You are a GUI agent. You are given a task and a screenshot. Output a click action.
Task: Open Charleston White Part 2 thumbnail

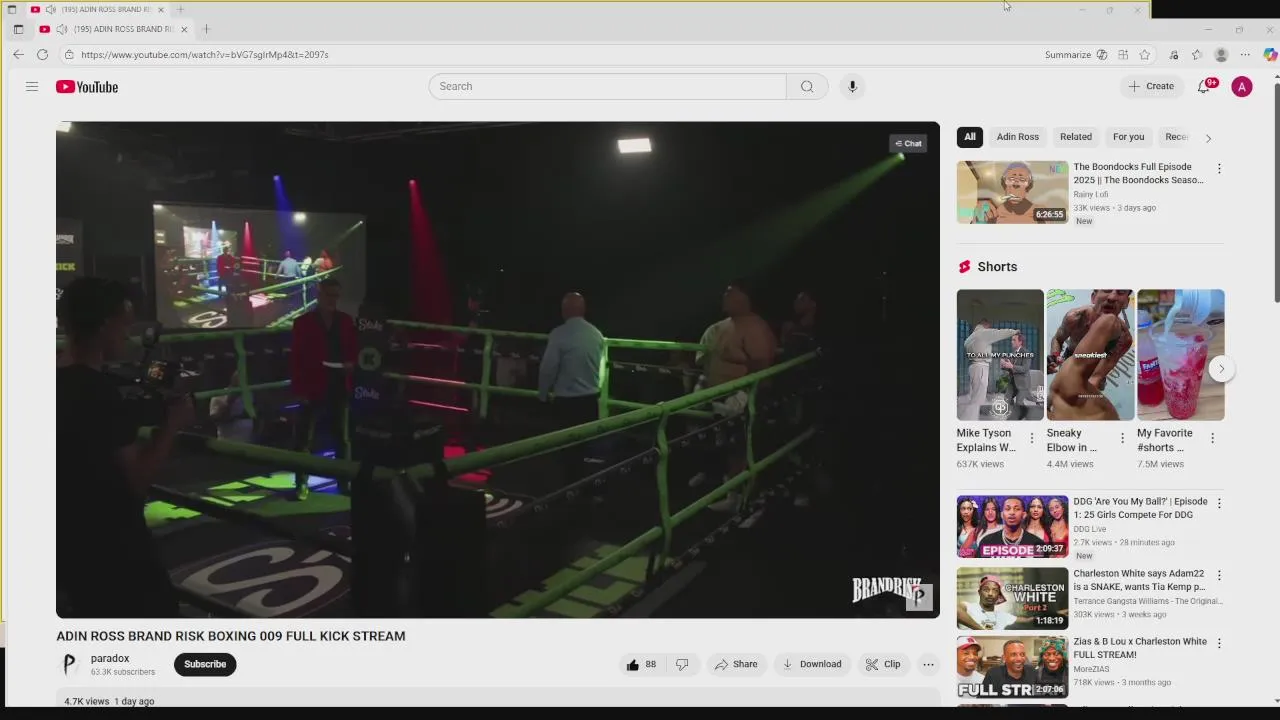coord(1012,599)
